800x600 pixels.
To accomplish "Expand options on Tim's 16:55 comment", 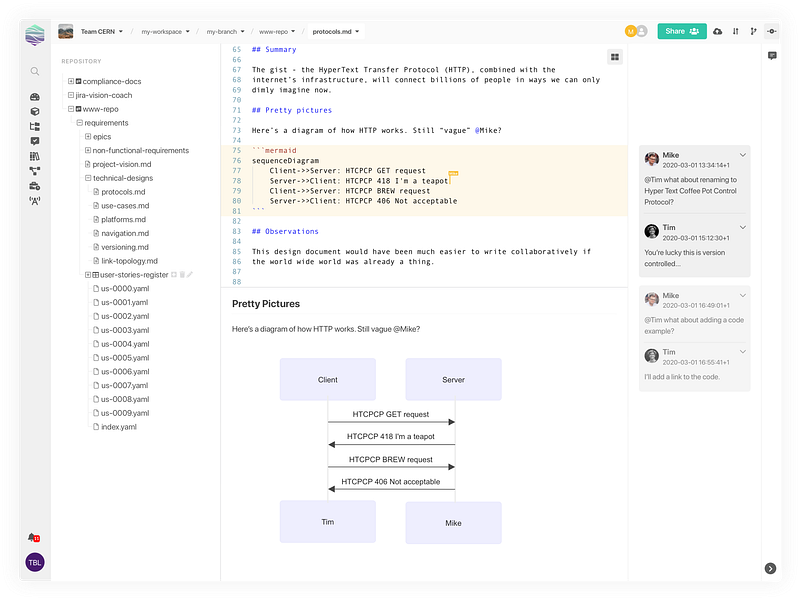I will (743, 352).
